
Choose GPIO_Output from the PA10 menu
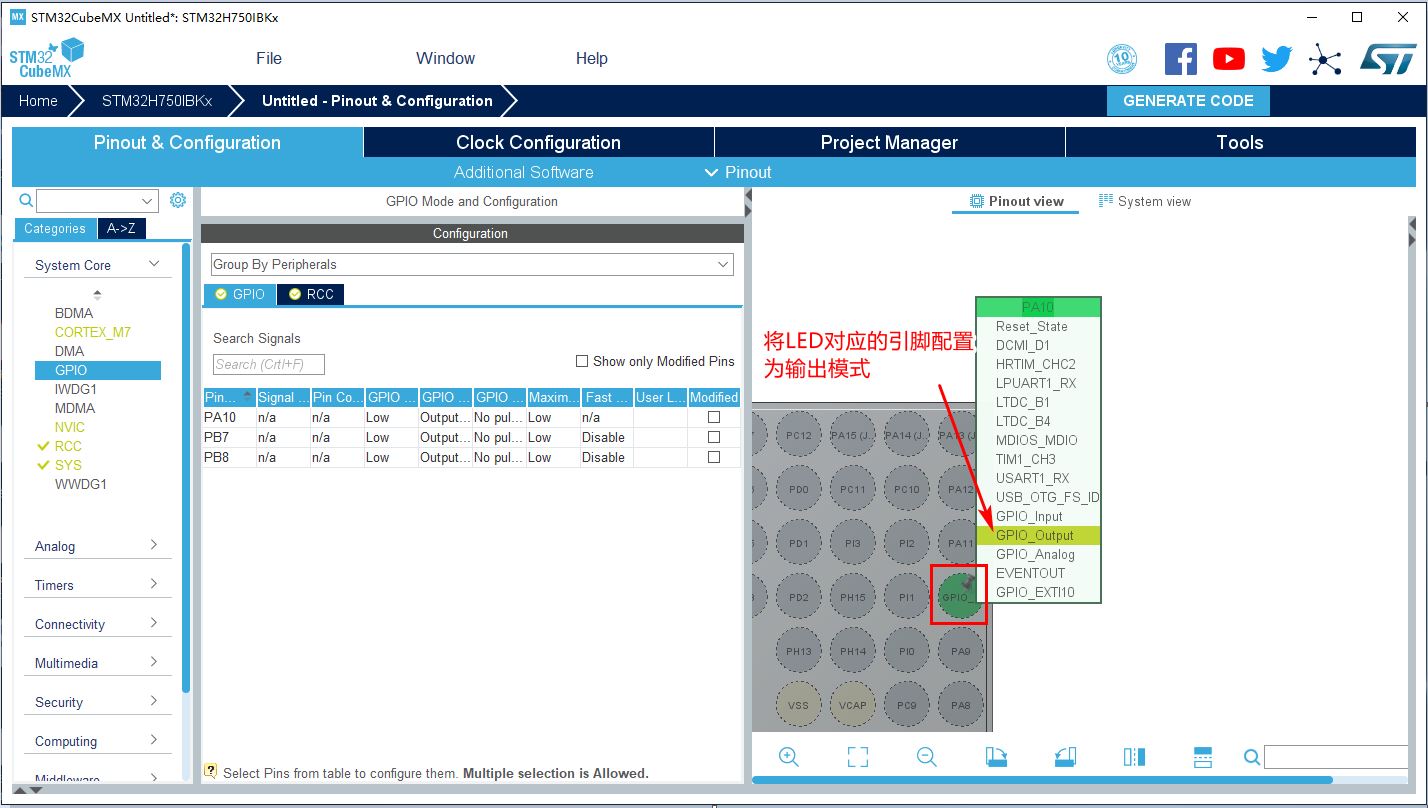point(1035,535)
